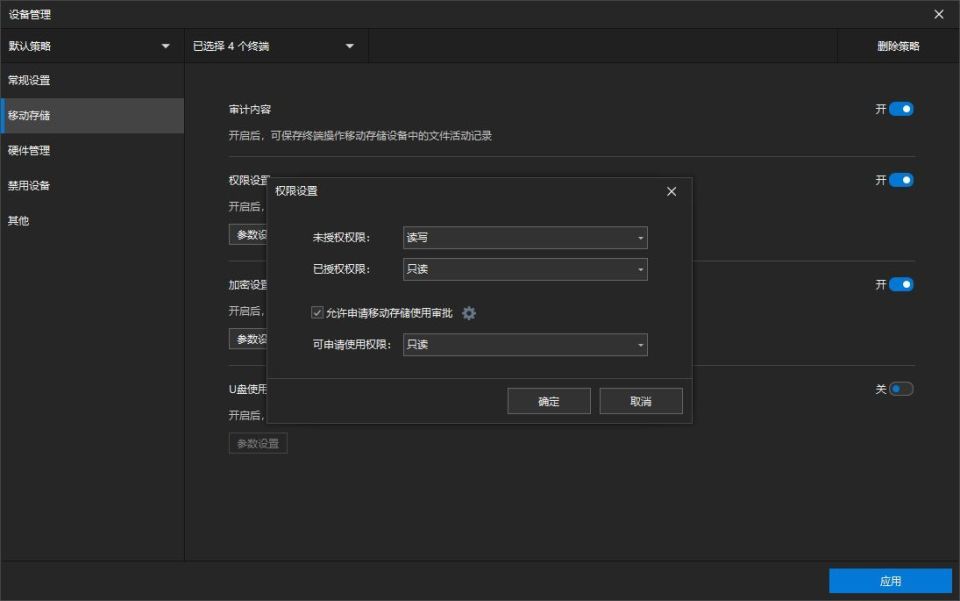Select 移动存储 in sidebar
Viewport: 960px width, 601px height.
pos(92,116)
